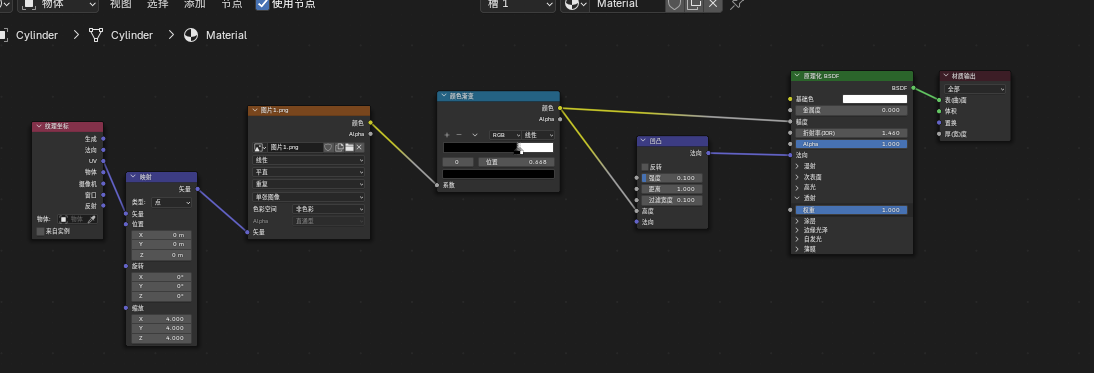The image size is (1094, 373).
Task: Click duplicate image icon in image node
Action: click(x=339, y=147)
